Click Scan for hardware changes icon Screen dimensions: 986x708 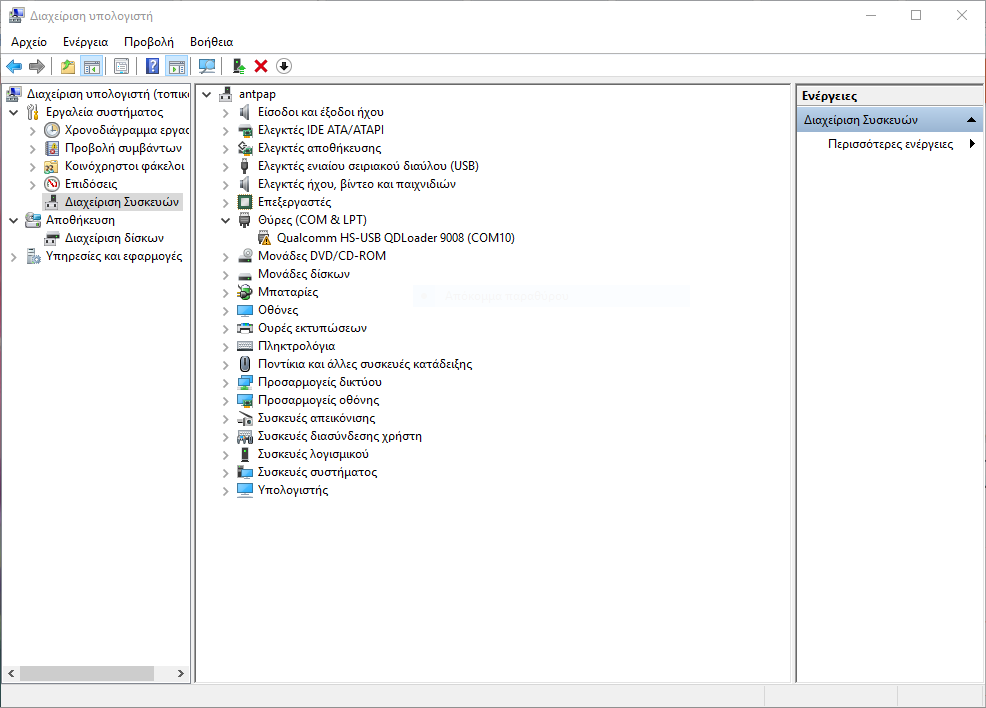click(x=207, y=66)
